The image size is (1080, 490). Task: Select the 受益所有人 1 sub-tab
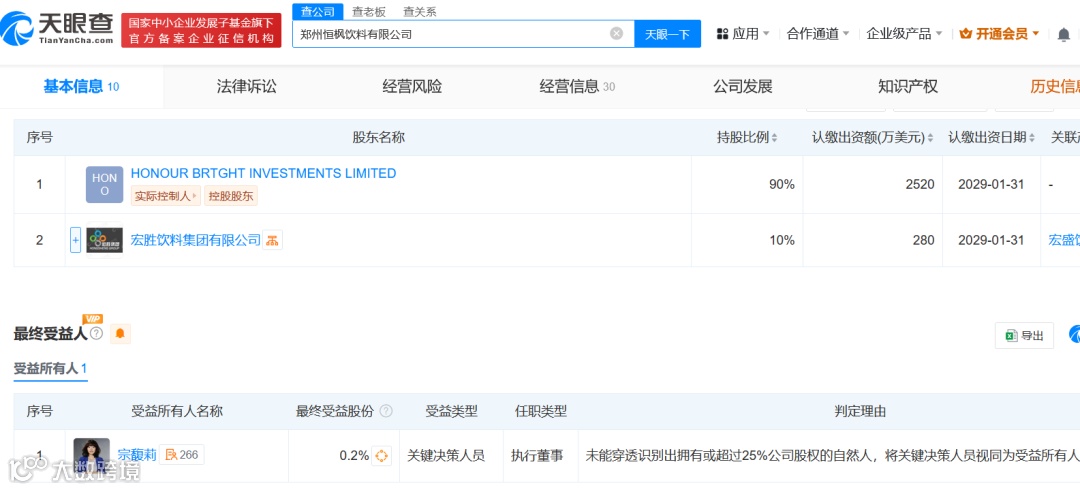(50, 369)
